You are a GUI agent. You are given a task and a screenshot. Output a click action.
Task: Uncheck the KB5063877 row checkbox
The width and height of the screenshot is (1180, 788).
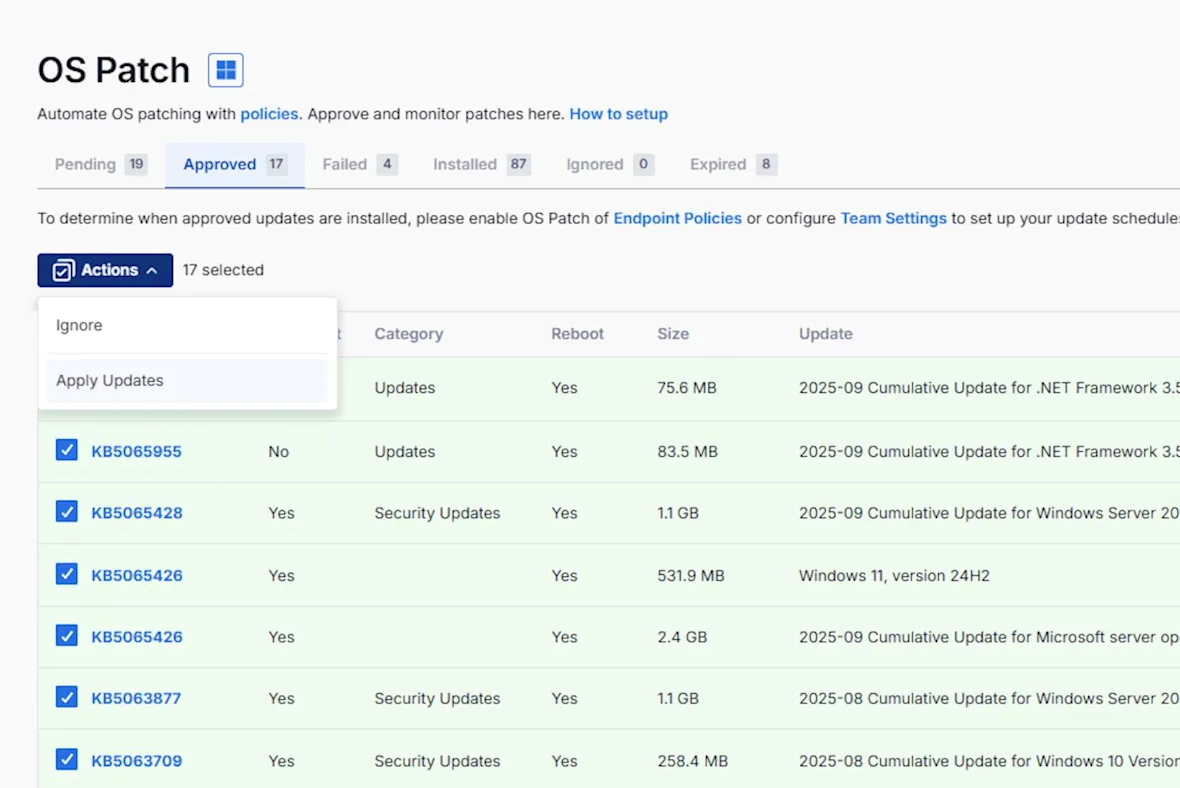click(66, 697)
